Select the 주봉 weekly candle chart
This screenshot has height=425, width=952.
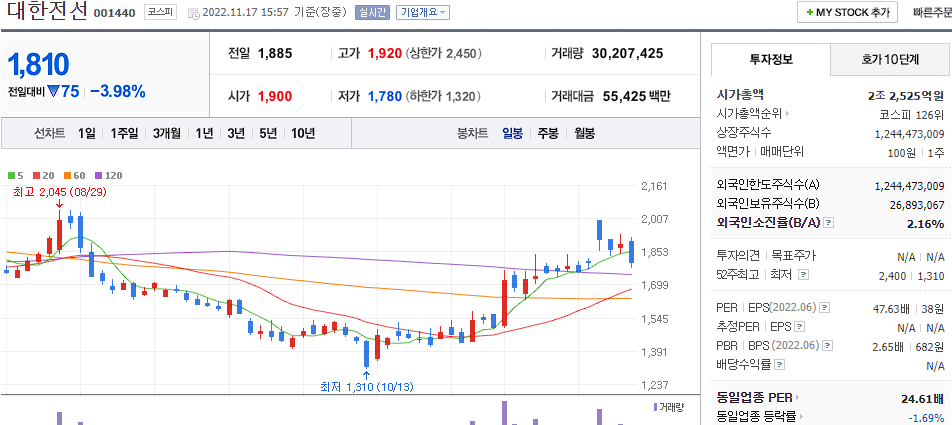click(548, 134)
